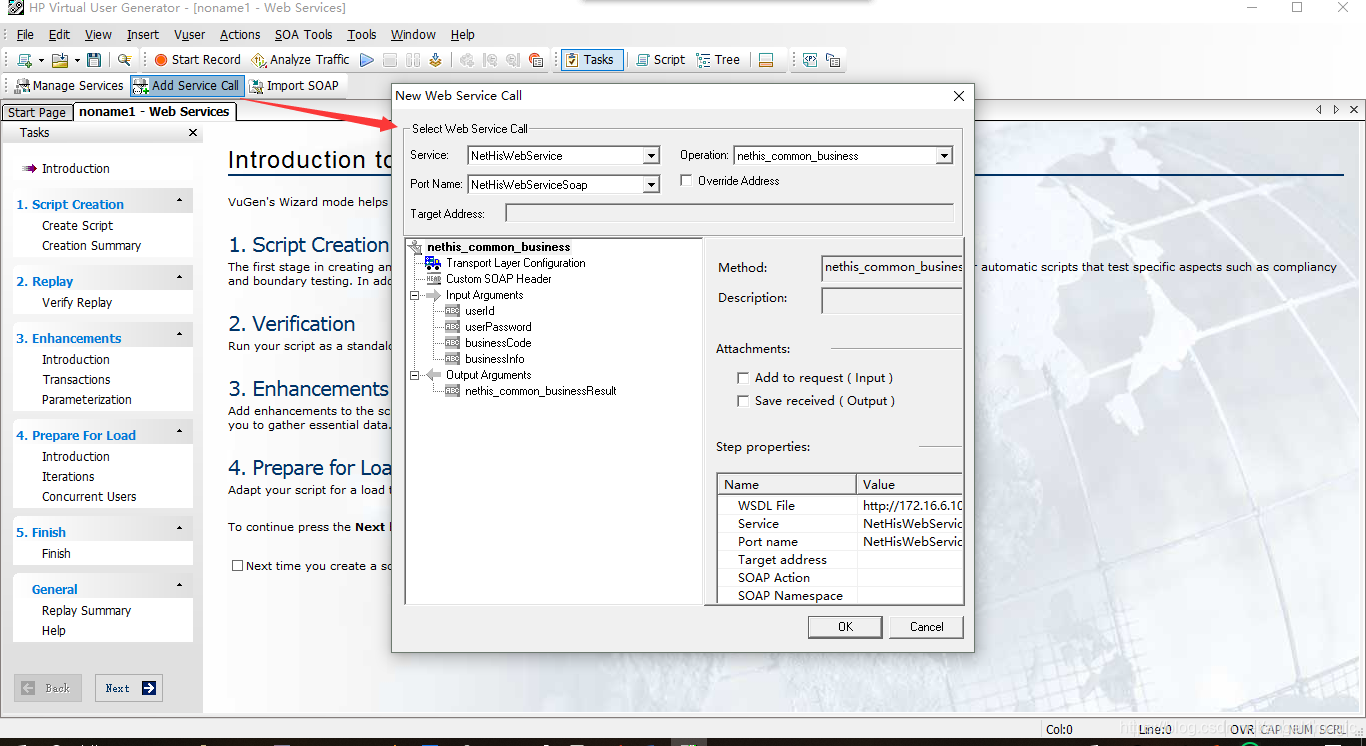Click the Pause replay icon
Image resolution: width=1366 pixels, height=746 pixels.
412,60
